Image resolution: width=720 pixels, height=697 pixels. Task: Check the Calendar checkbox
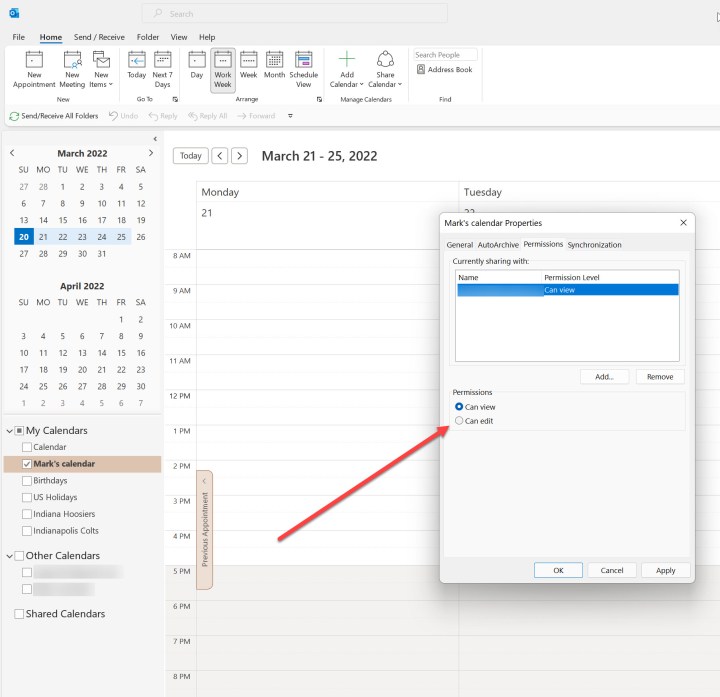[x=27, y=447]
